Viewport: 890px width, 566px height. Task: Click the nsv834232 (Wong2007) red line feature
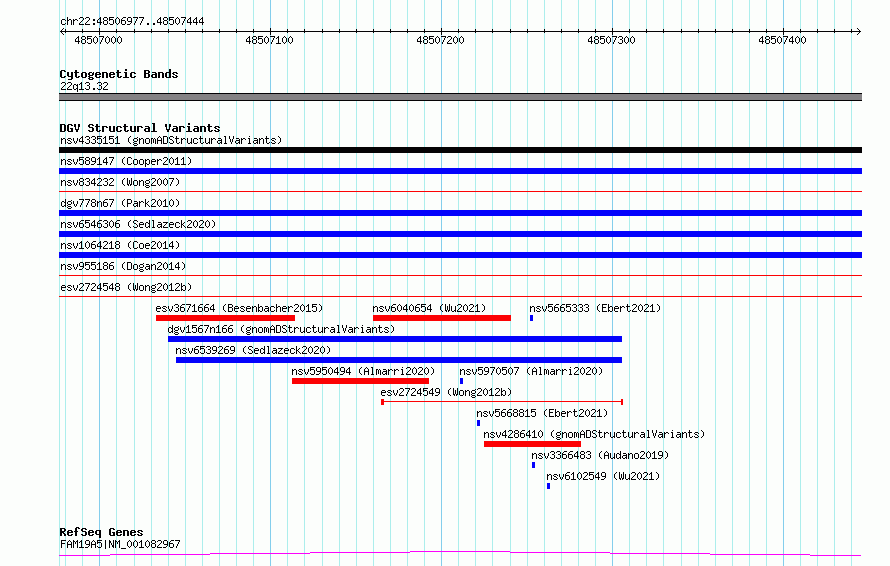coord(460,192)
